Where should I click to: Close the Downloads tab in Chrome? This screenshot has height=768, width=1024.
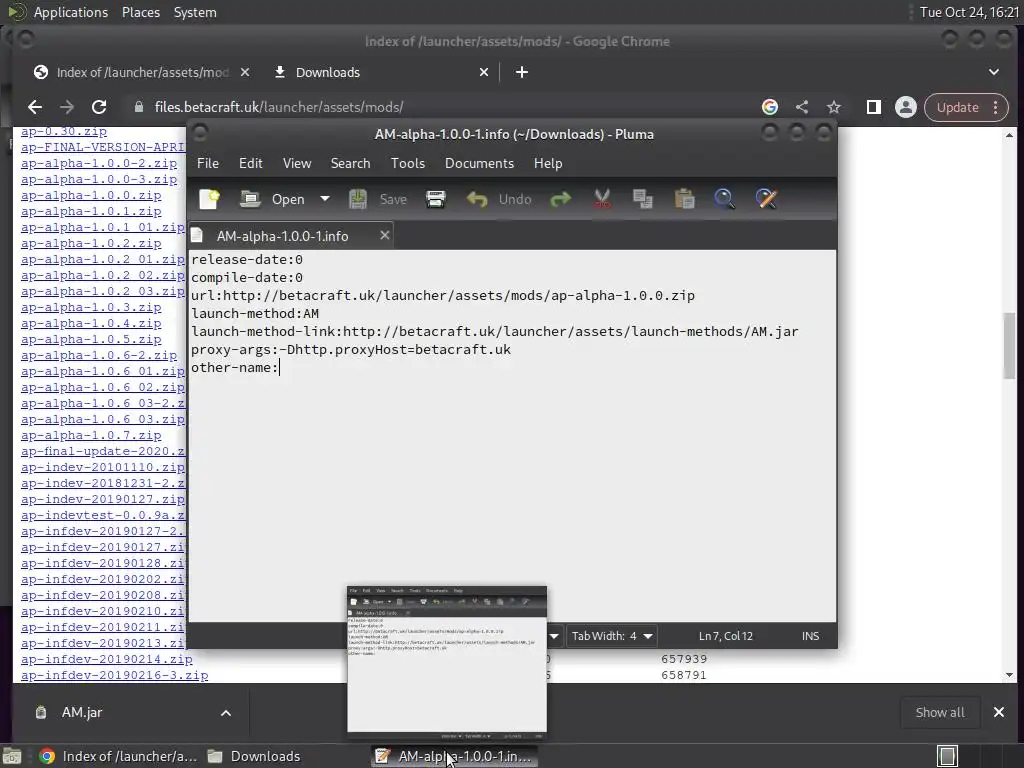click(x=484, y=72)
